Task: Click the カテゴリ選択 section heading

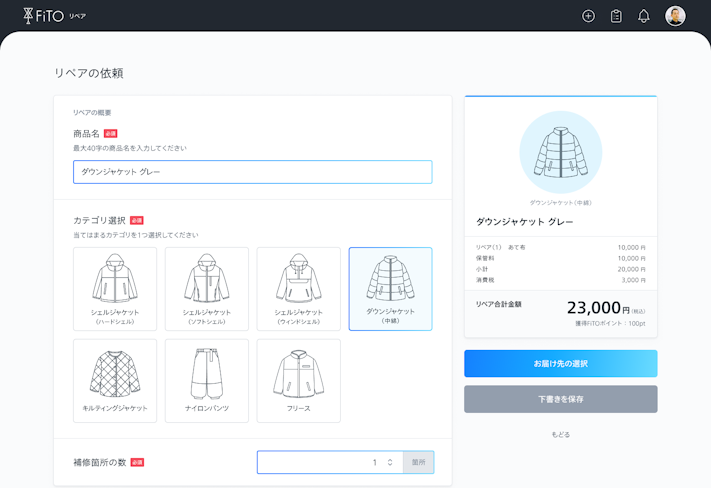Action: click(99, 220)
